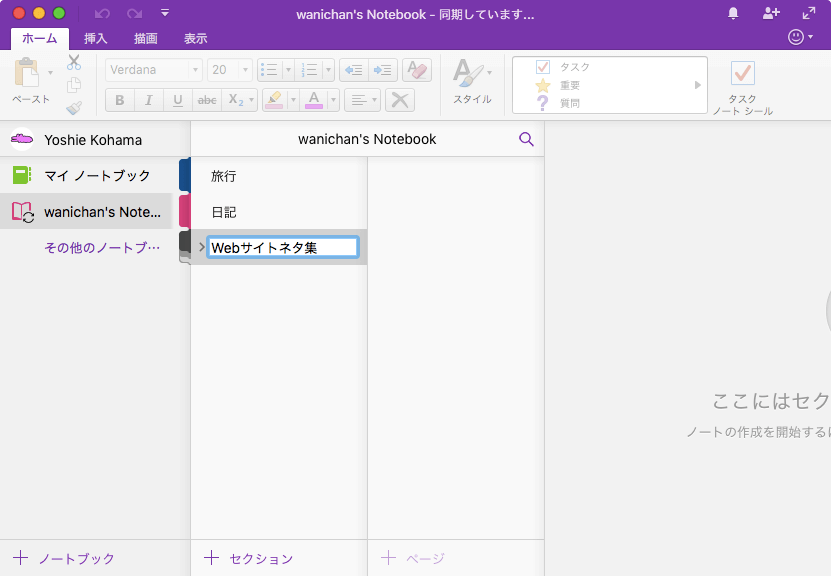Click the wanichan's Notebook header title
The width and height of the screenshot is (831, 576).
[x=367, y=139]
